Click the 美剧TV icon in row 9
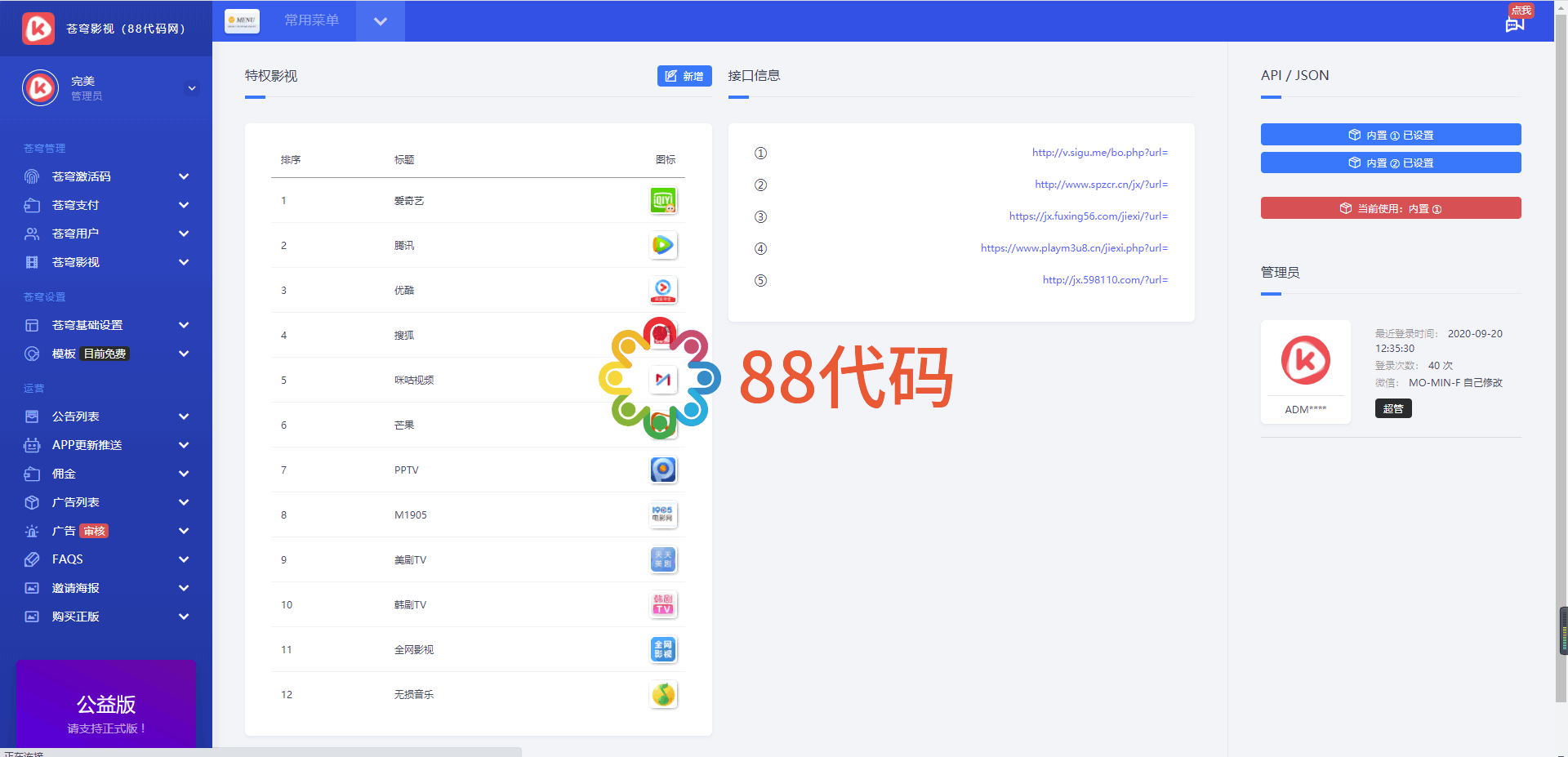The width and height of the screenshot is (1568, 757). click(x=663, y=559)
